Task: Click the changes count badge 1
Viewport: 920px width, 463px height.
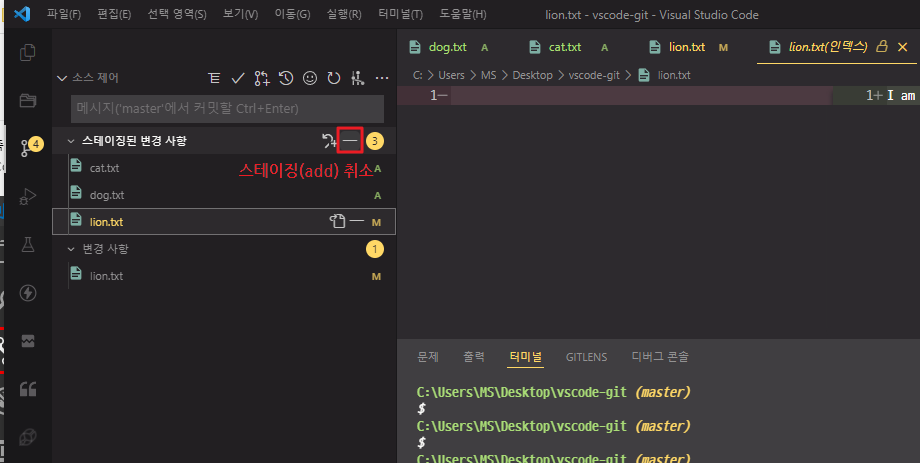Action: pos(375,249)
